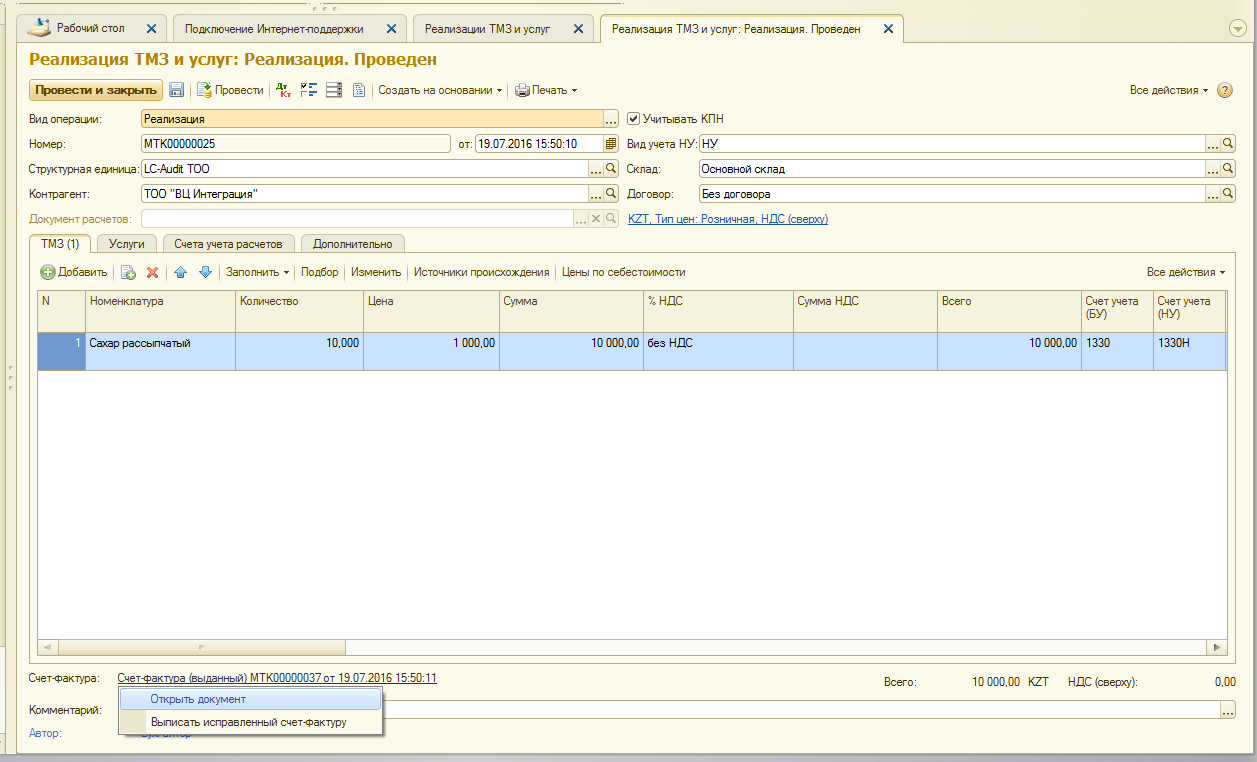Switch to the Услуги tab
The image size is (1257, 762).
pyautogui.click(x=127, y=243)
